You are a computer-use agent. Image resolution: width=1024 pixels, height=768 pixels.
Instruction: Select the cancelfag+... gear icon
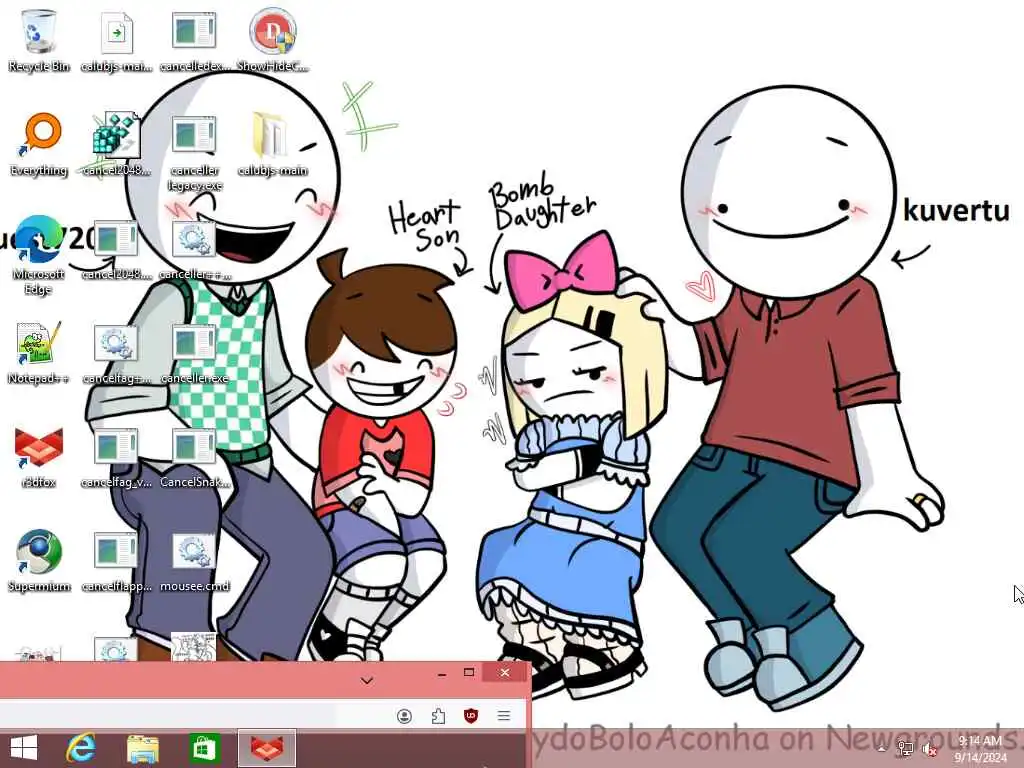point(116,353)
